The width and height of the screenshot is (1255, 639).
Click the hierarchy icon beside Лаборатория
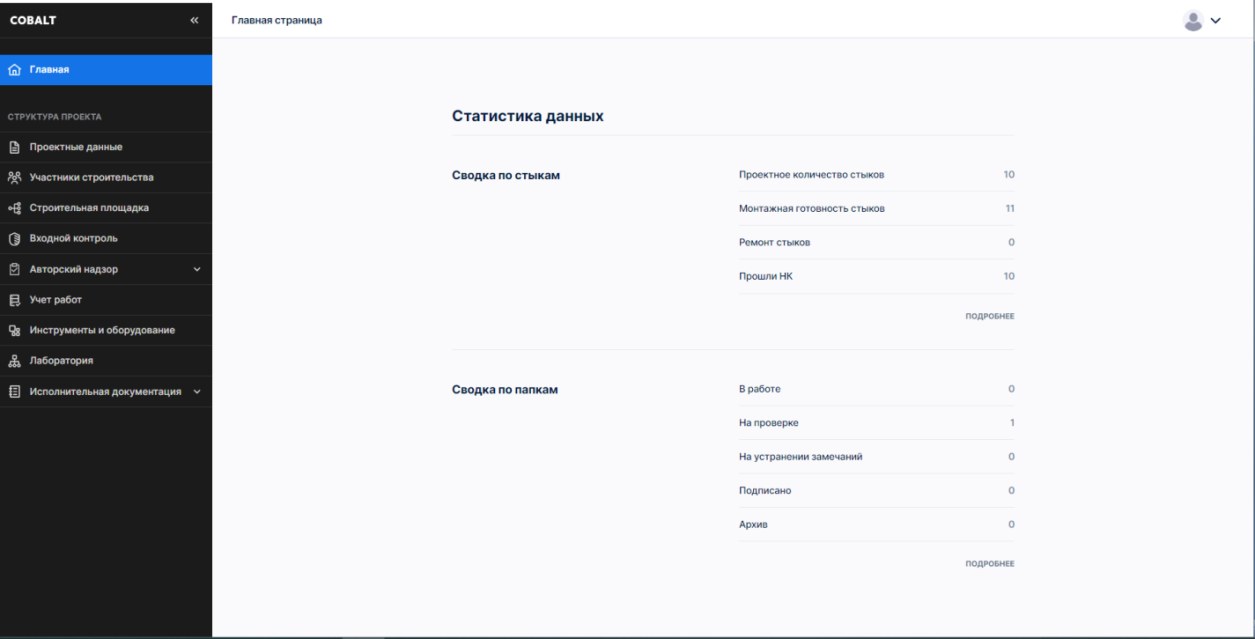pos(14,361)
